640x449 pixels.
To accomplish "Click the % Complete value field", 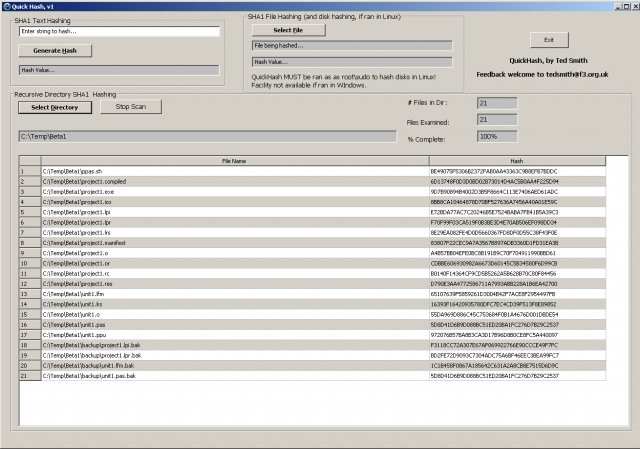I will coord(497,136).
